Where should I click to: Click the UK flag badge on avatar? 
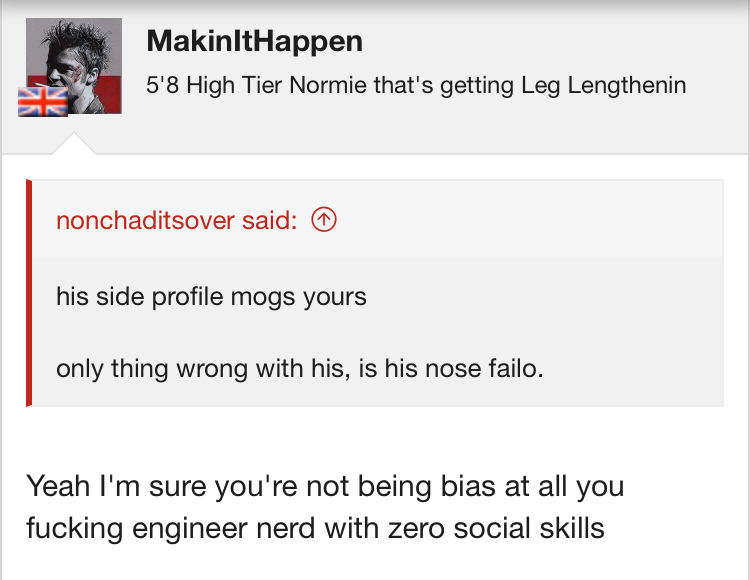click(x=43, y=101)
